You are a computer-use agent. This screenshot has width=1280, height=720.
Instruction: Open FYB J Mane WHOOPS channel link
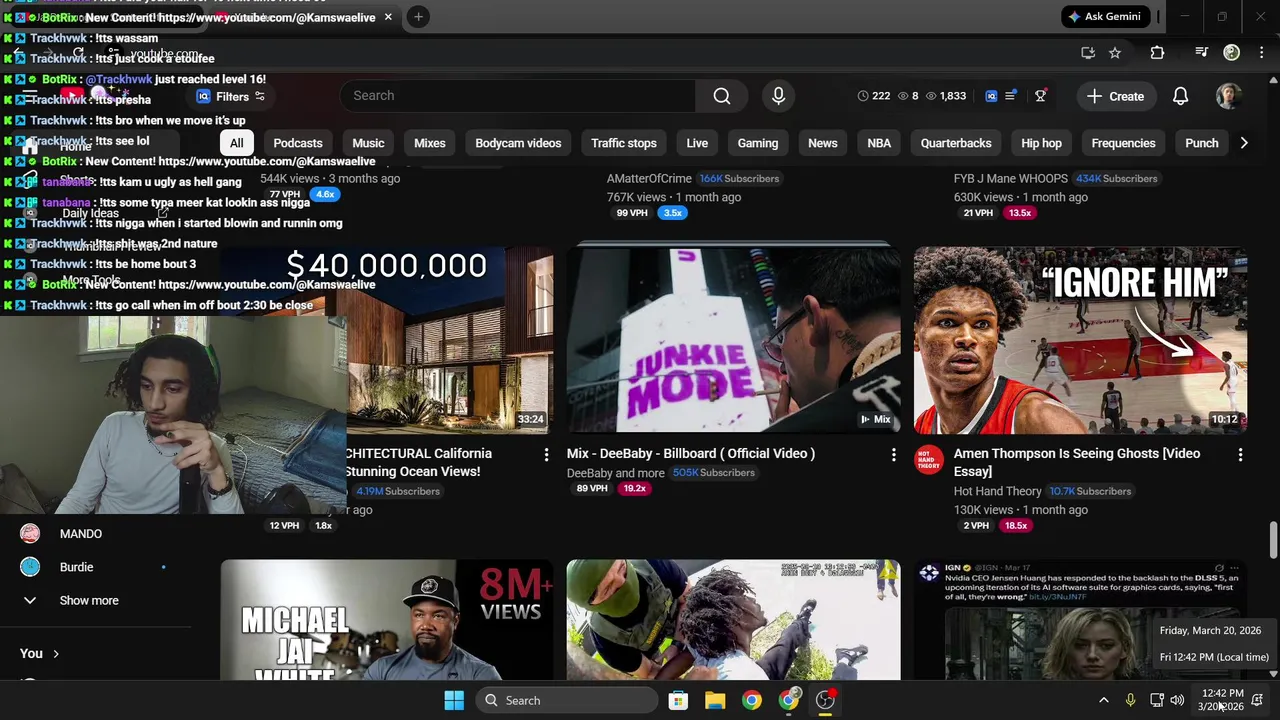(x=1010, y=178)
